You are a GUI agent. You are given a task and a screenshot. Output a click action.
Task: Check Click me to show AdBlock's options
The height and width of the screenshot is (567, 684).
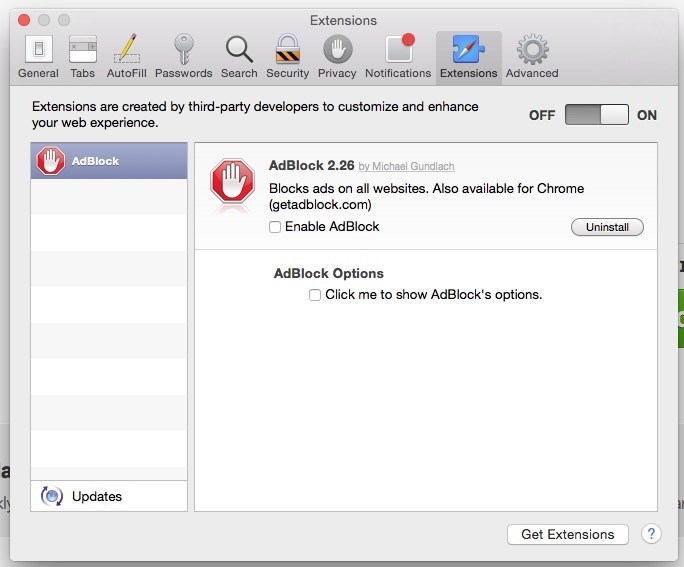tap(315, 295)
